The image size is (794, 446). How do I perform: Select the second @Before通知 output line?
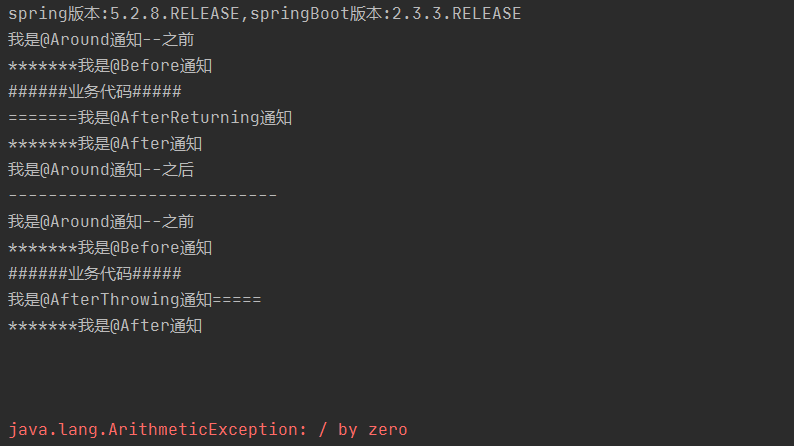tap(110, 248)
